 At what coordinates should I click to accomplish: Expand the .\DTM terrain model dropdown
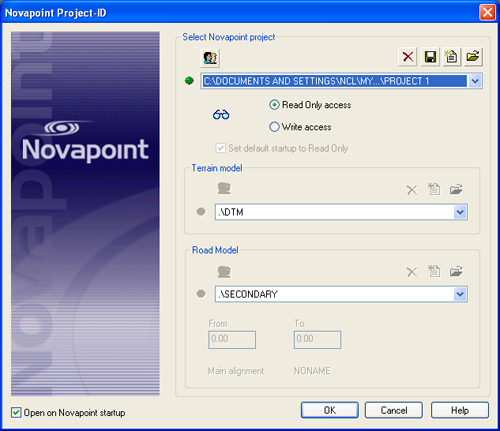coord(460,212)
